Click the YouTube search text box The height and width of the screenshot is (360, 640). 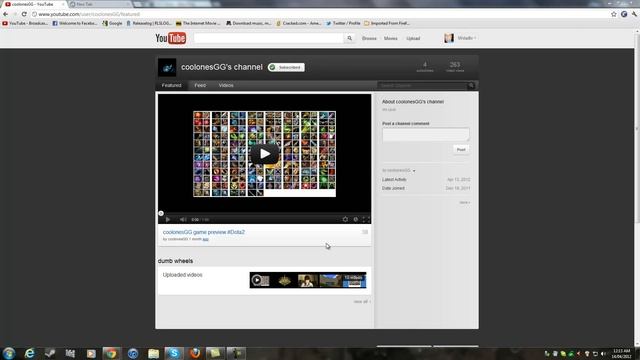pyautogui.click(x=269, y=38)
